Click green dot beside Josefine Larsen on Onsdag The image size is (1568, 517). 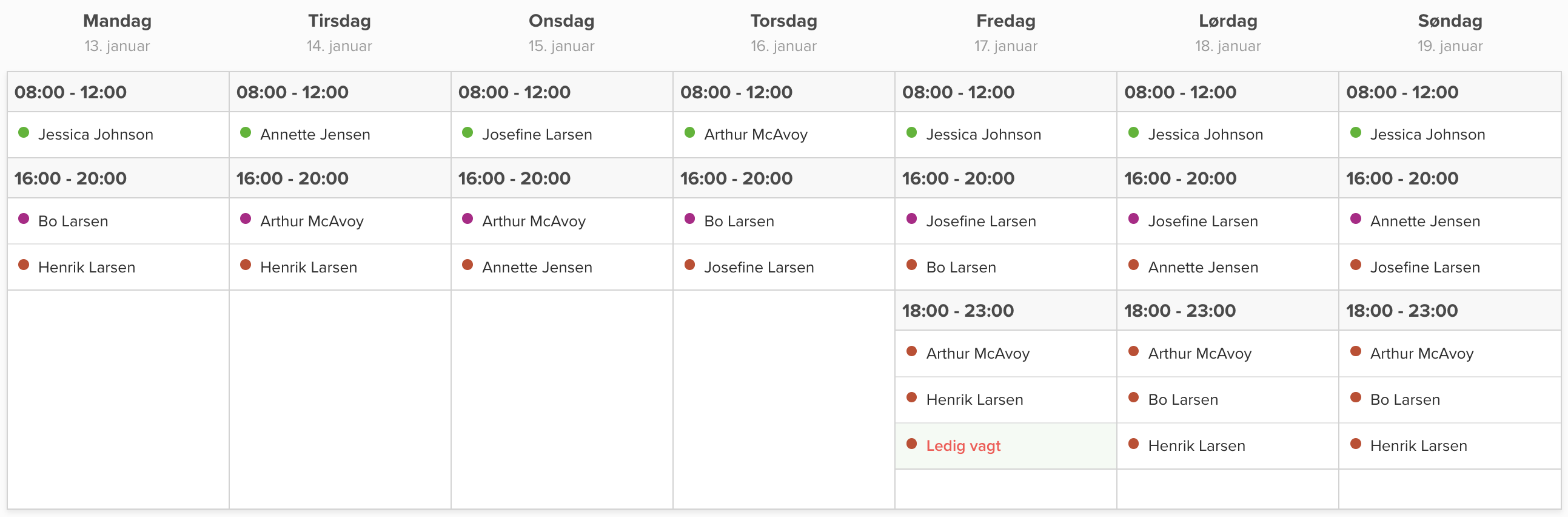coord(467,133)
